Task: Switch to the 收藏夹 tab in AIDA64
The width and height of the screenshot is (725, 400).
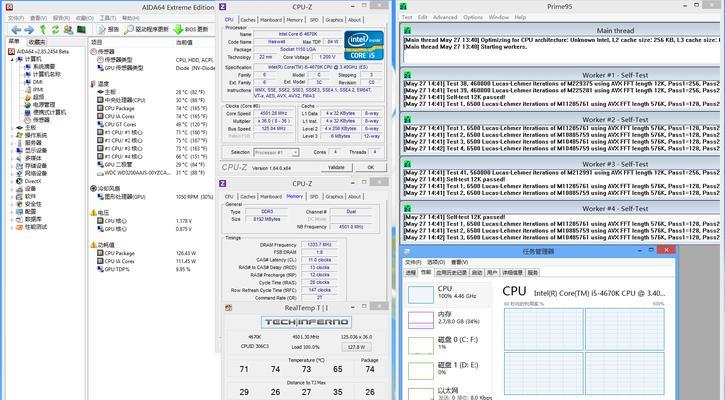Action: click(x=37, y=42)
